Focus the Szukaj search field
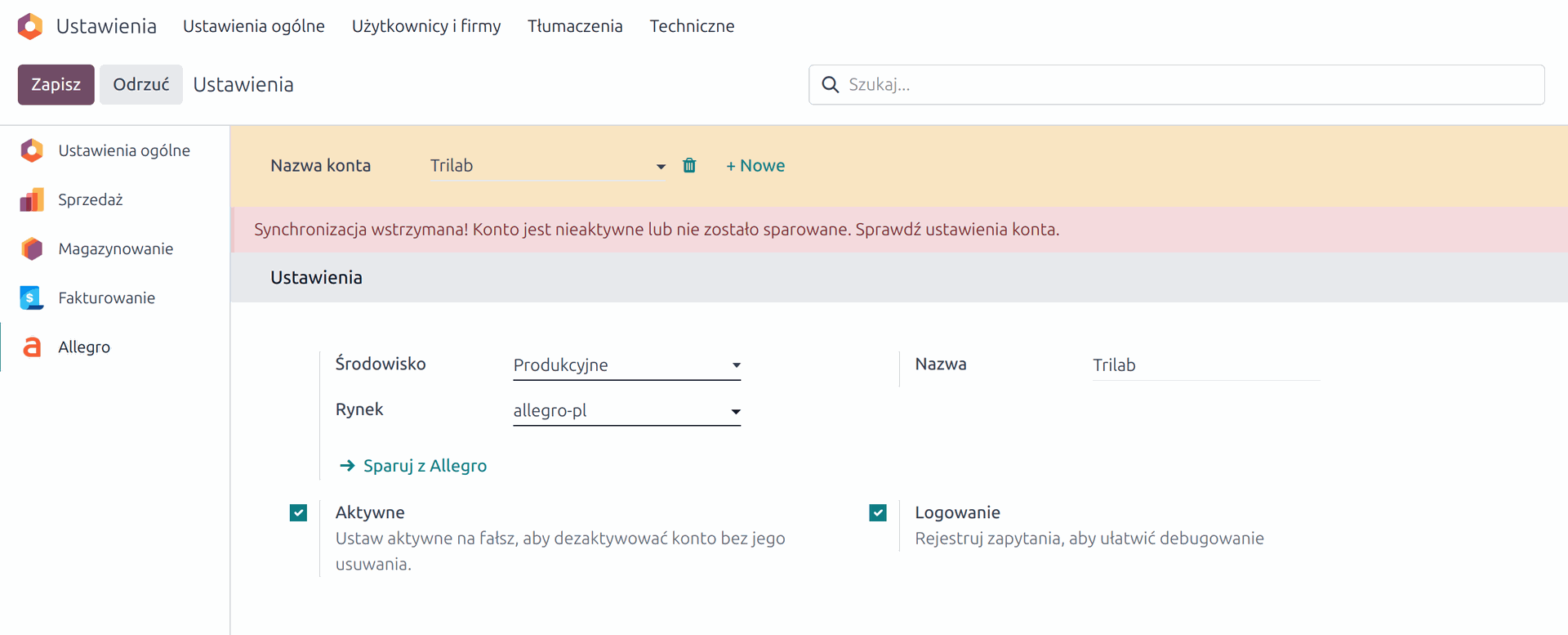The height and width of the screenshot is (635, 1568). tap(1177, 85)
